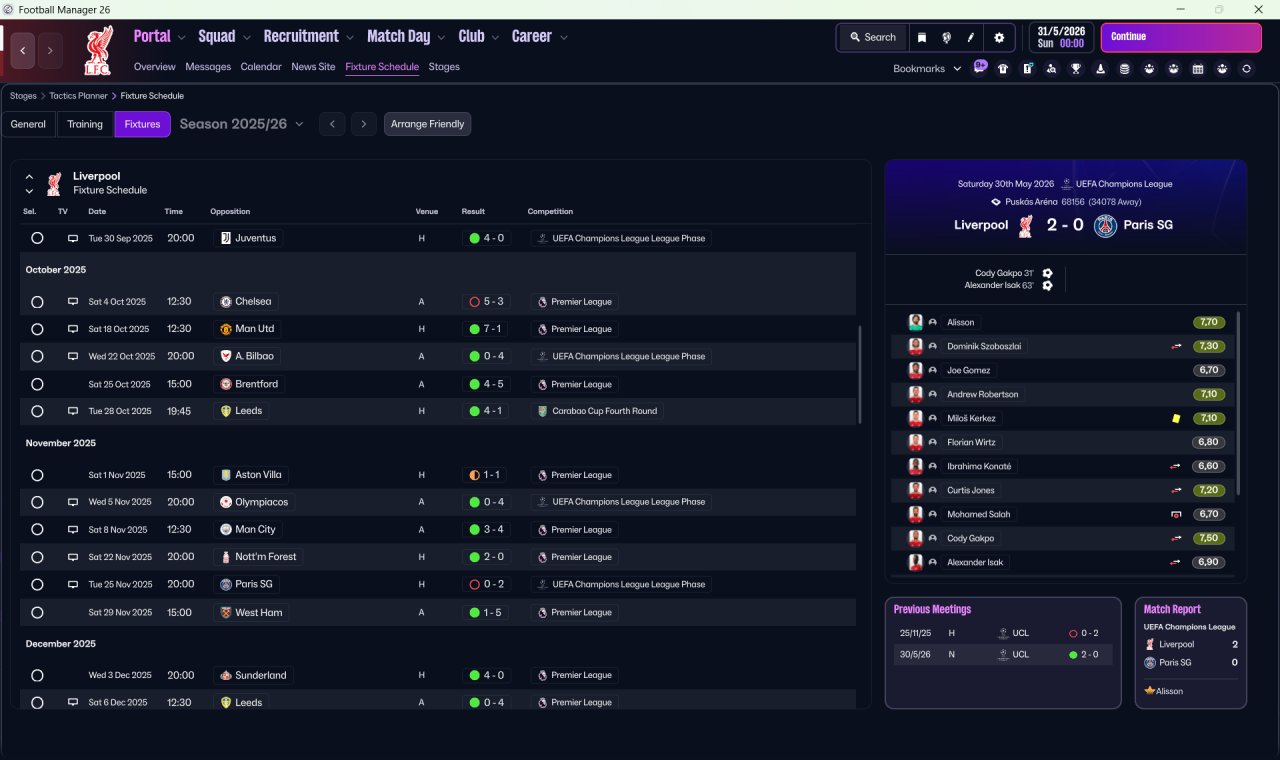Click the pencil edit icon in header

click(x=970, y=37)
